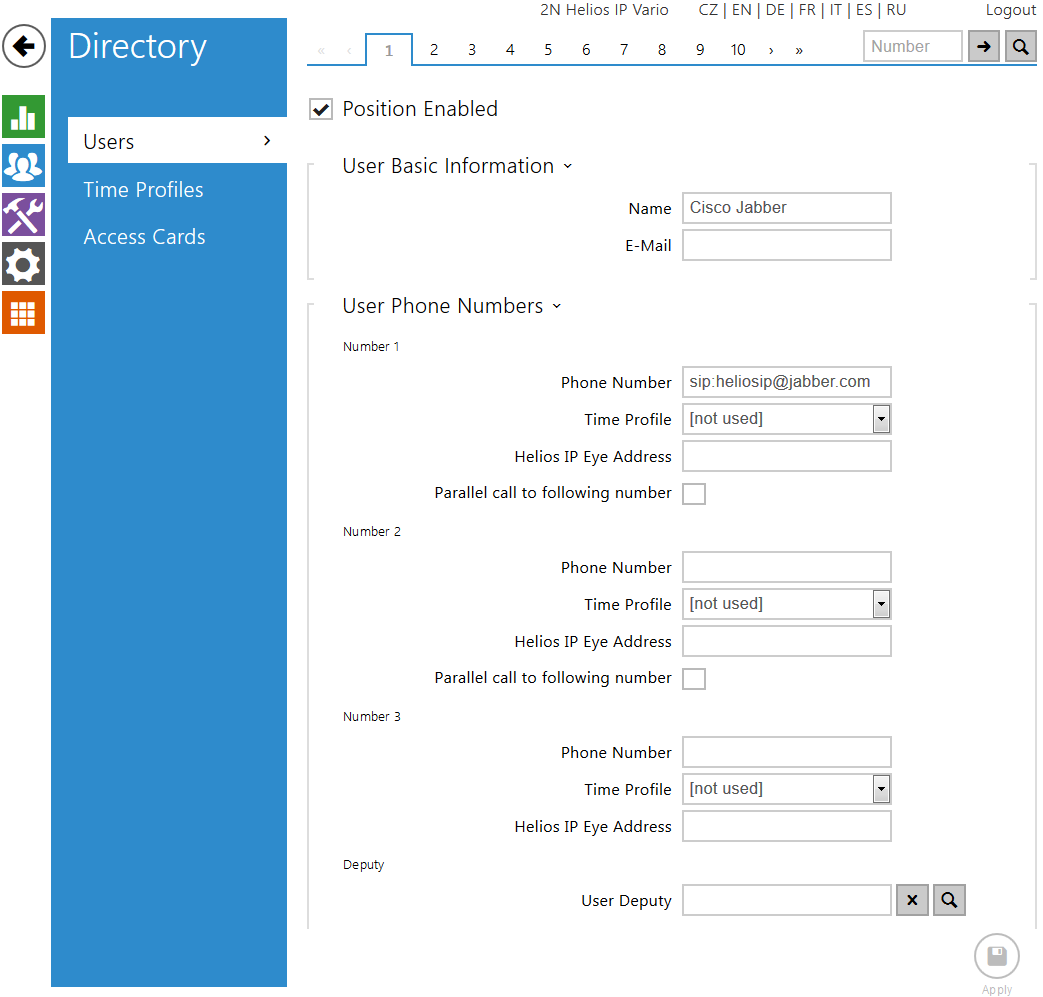Open the System gear icon
Screen dimensions: 1043x997
(23, 264)
